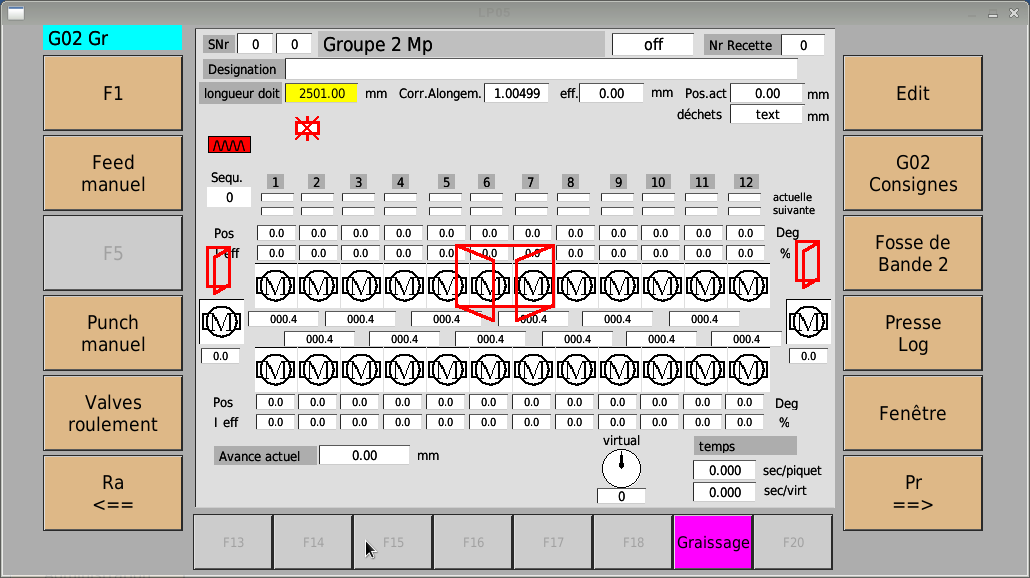Open the window menu icon in title bar

tap(16, 13)
